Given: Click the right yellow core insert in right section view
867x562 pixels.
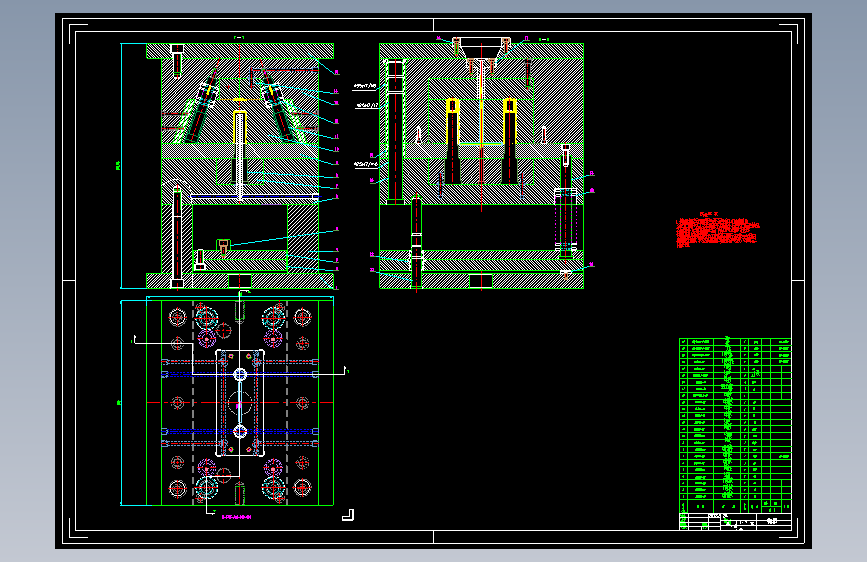Looking at the screenshot, I should point(509,141).
